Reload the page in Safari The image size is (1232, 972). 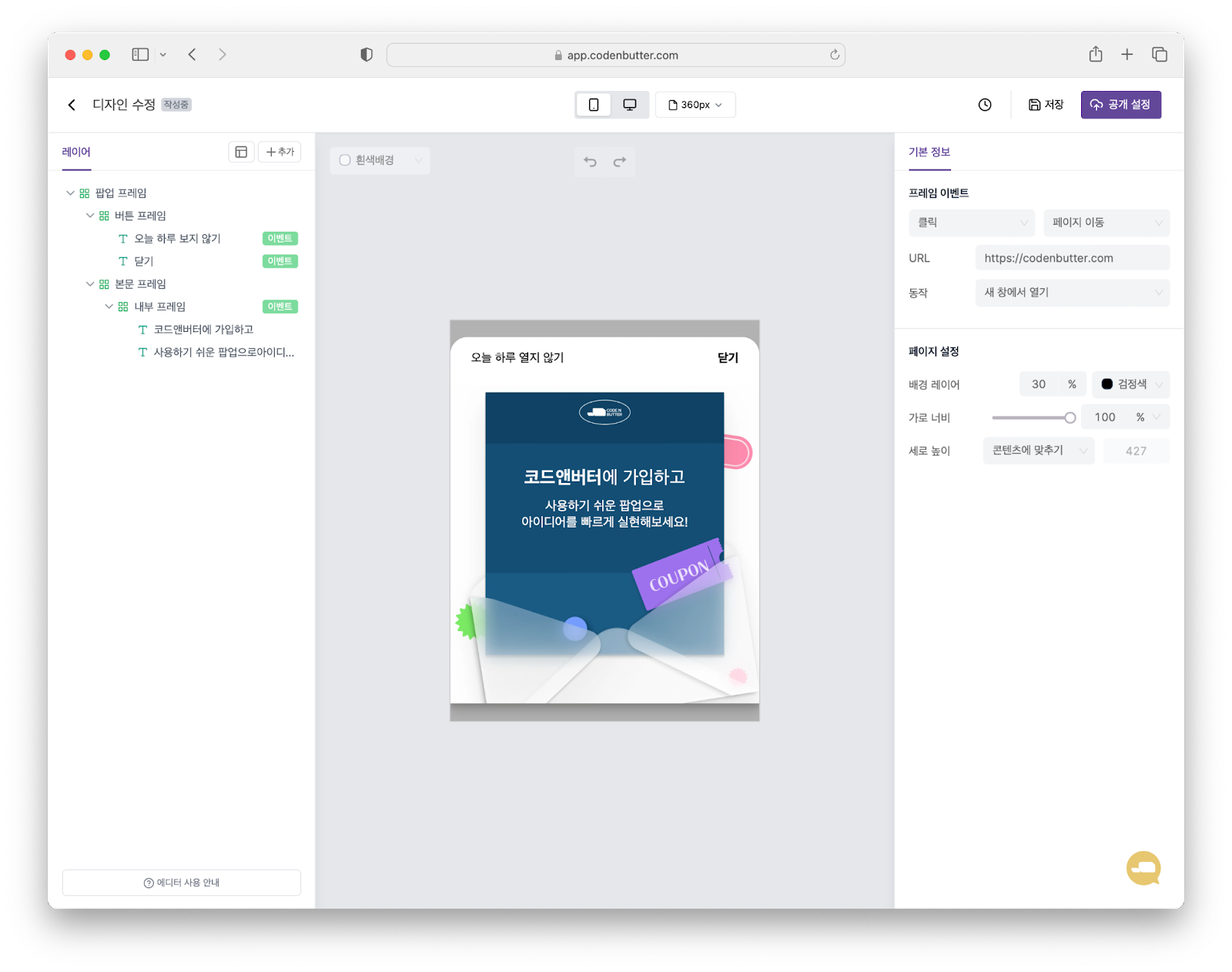(834, 55)
